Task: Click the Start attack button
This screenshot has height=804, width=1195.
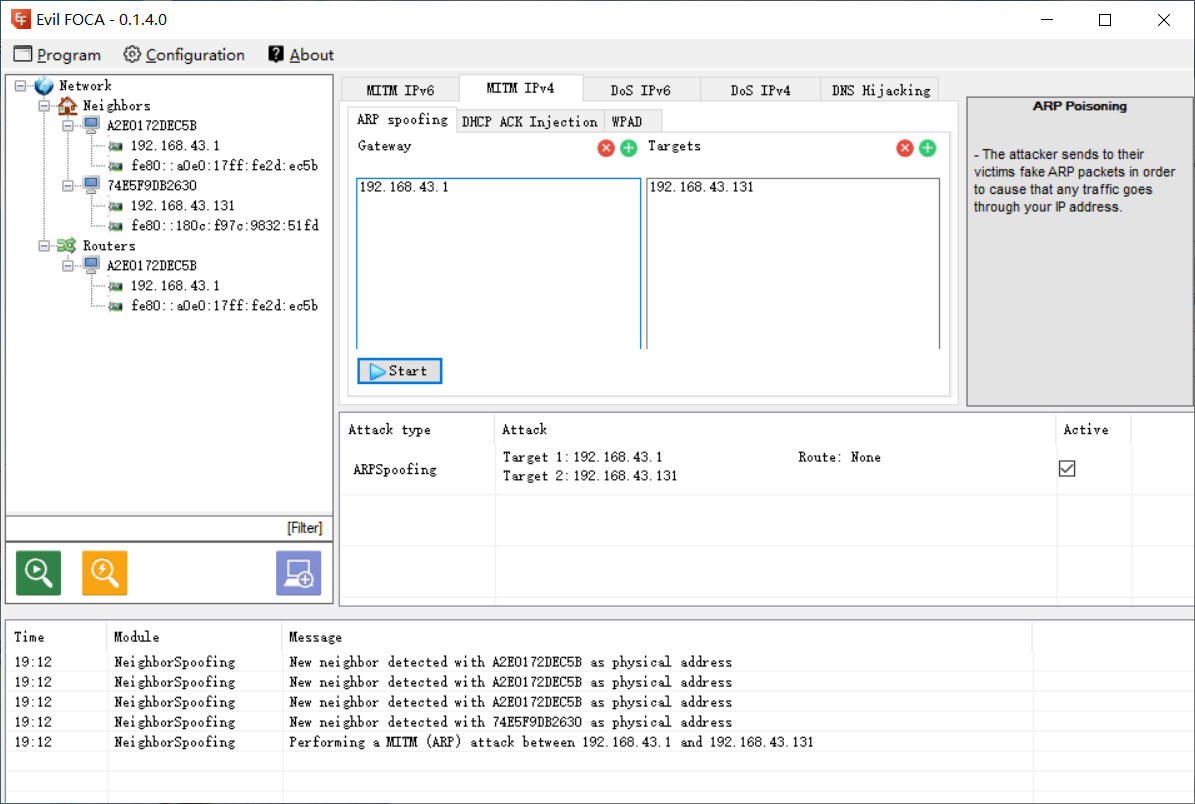Action: pos(399,371)
